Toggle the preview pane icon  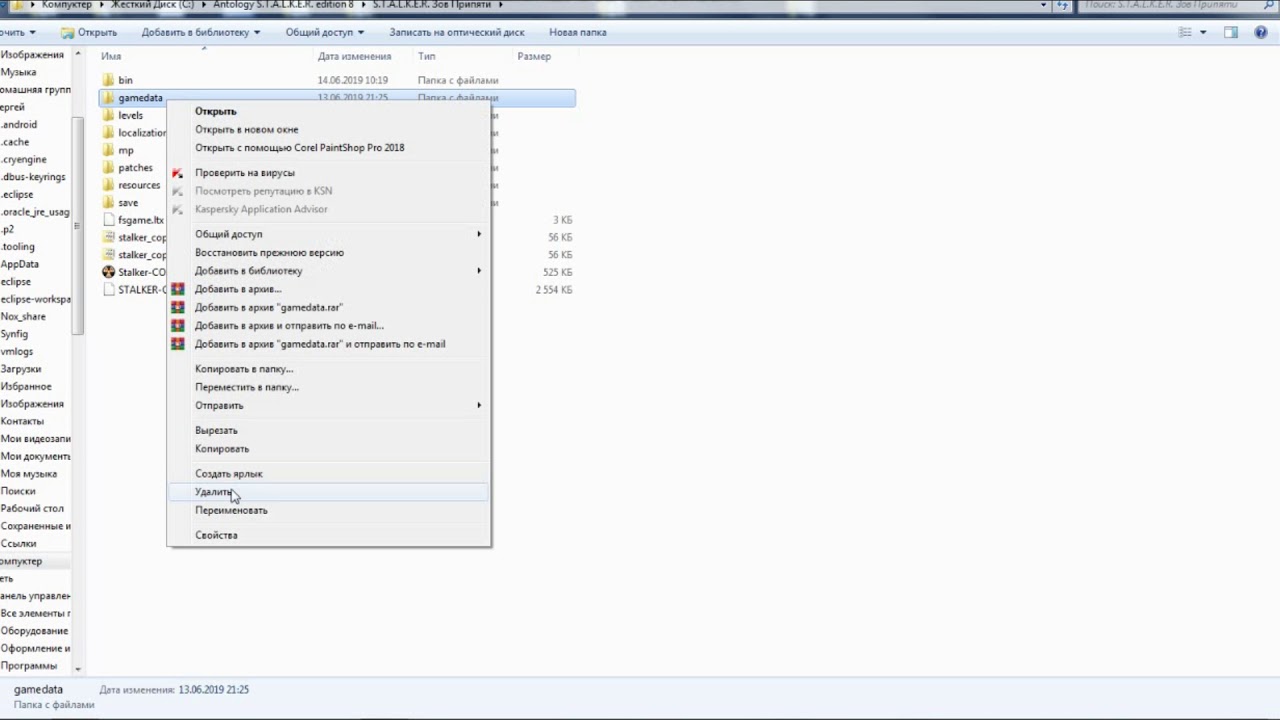[1232, 32]
